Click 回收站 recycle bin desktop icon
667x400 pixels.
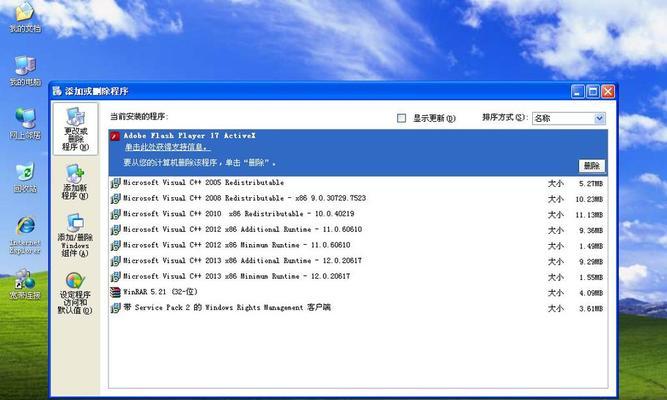point(25,174)
